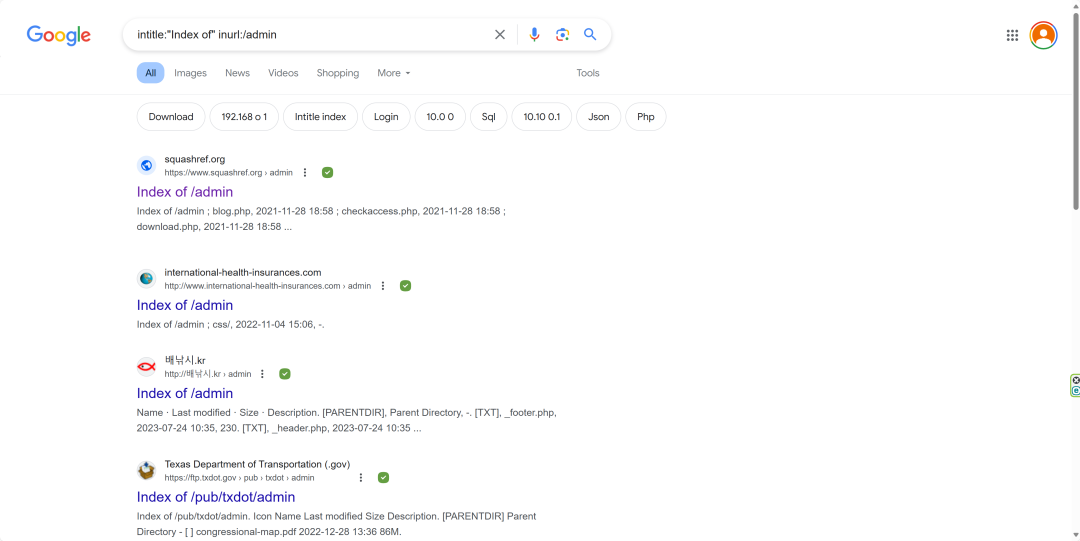Switch to the Videos tab
Viewport: 1080px width, 541px height.
tap(283, 73)
